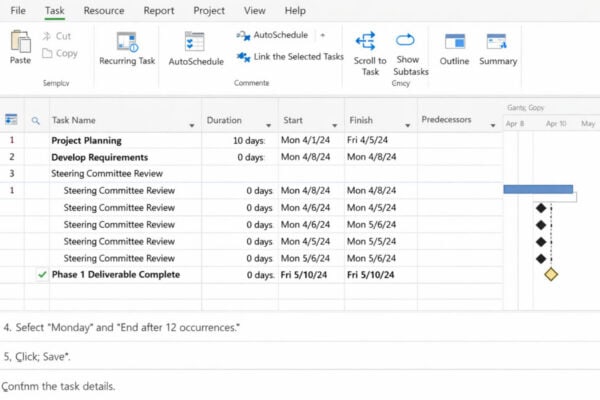Viewport: 600px width, 400px height.
Task: Click the Scroll to Task icon
Action: pyautogui.click(x=365, y=41)
